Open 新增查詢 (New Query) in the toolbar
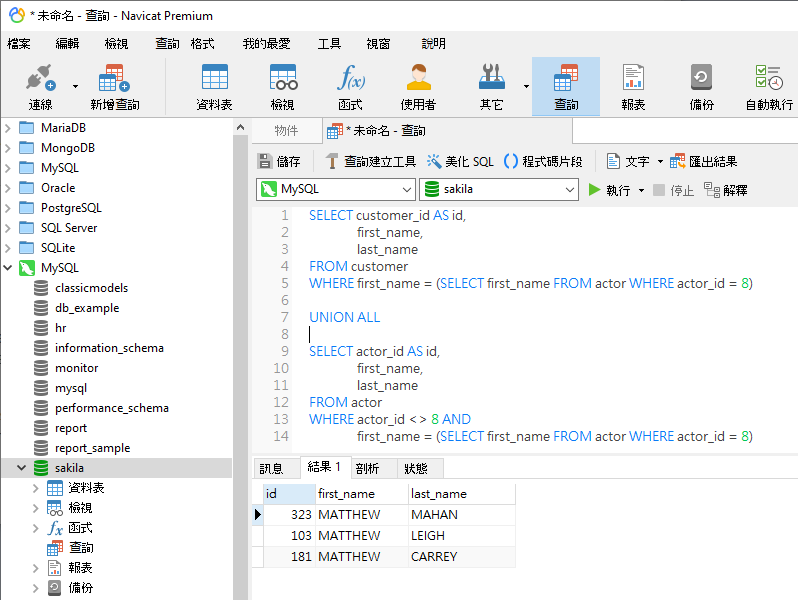This screenshot has height=600, width=798. tap(114, 86)
